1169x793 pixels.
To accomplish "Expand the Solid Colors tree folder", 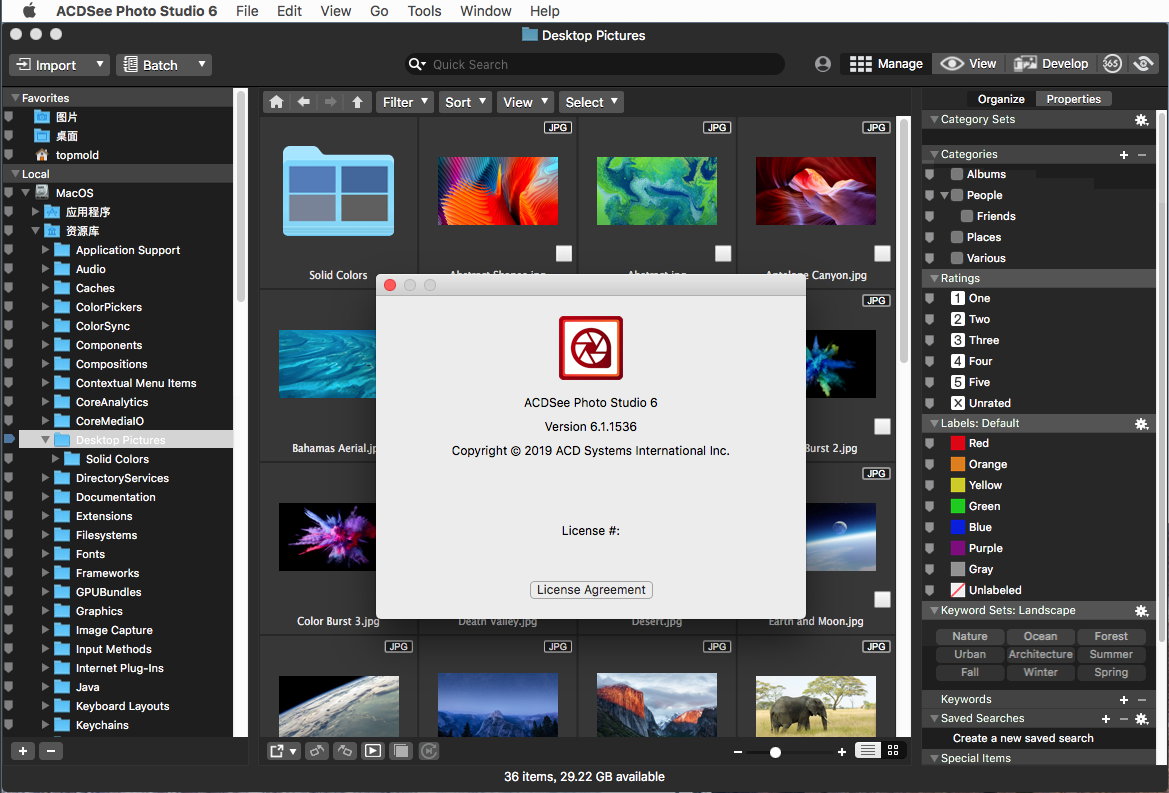I will coord(55,459).
